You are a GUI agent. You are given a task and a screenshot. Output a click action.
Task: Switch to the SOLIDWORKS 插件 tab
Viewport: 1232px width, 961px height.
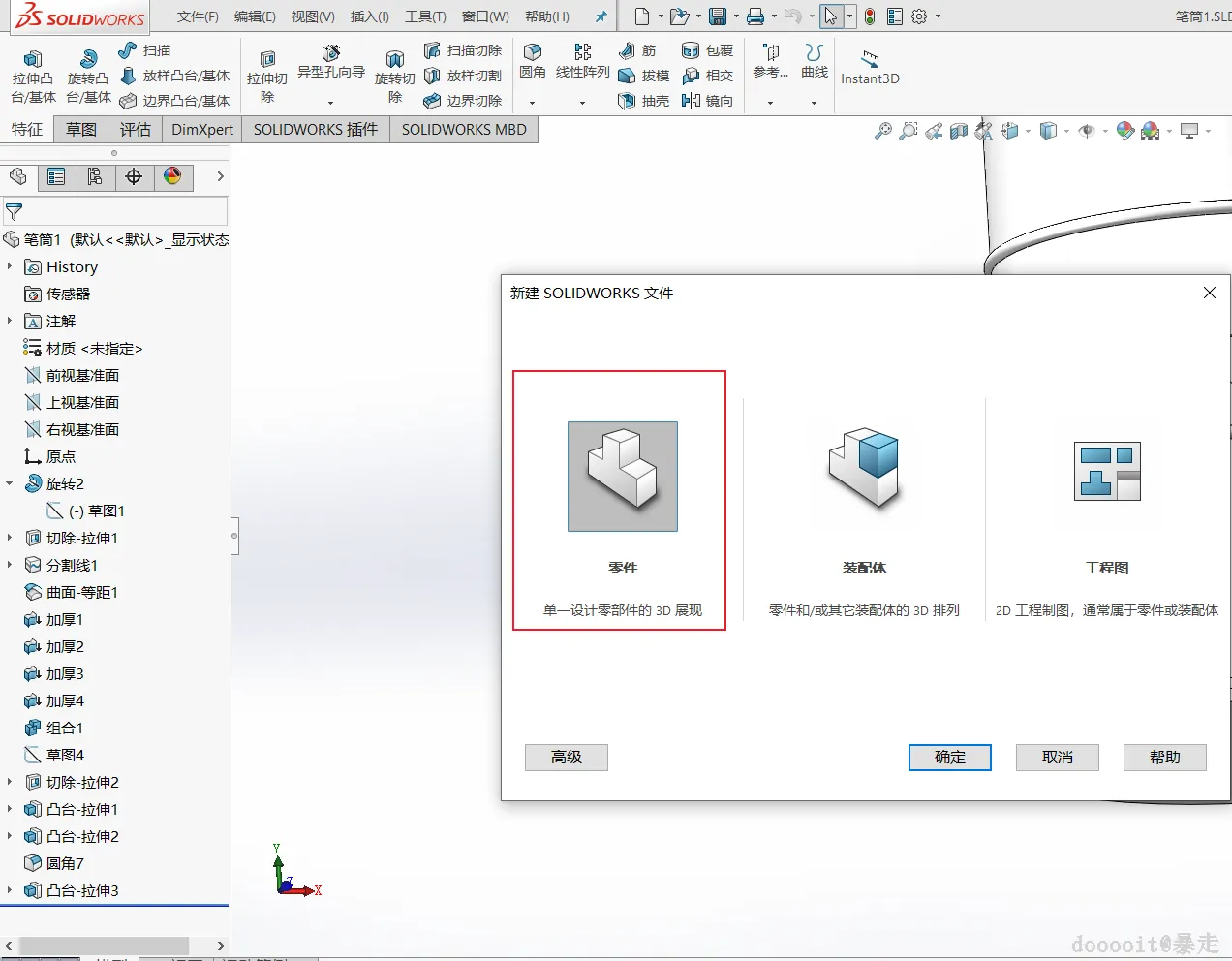pos(316,129)
